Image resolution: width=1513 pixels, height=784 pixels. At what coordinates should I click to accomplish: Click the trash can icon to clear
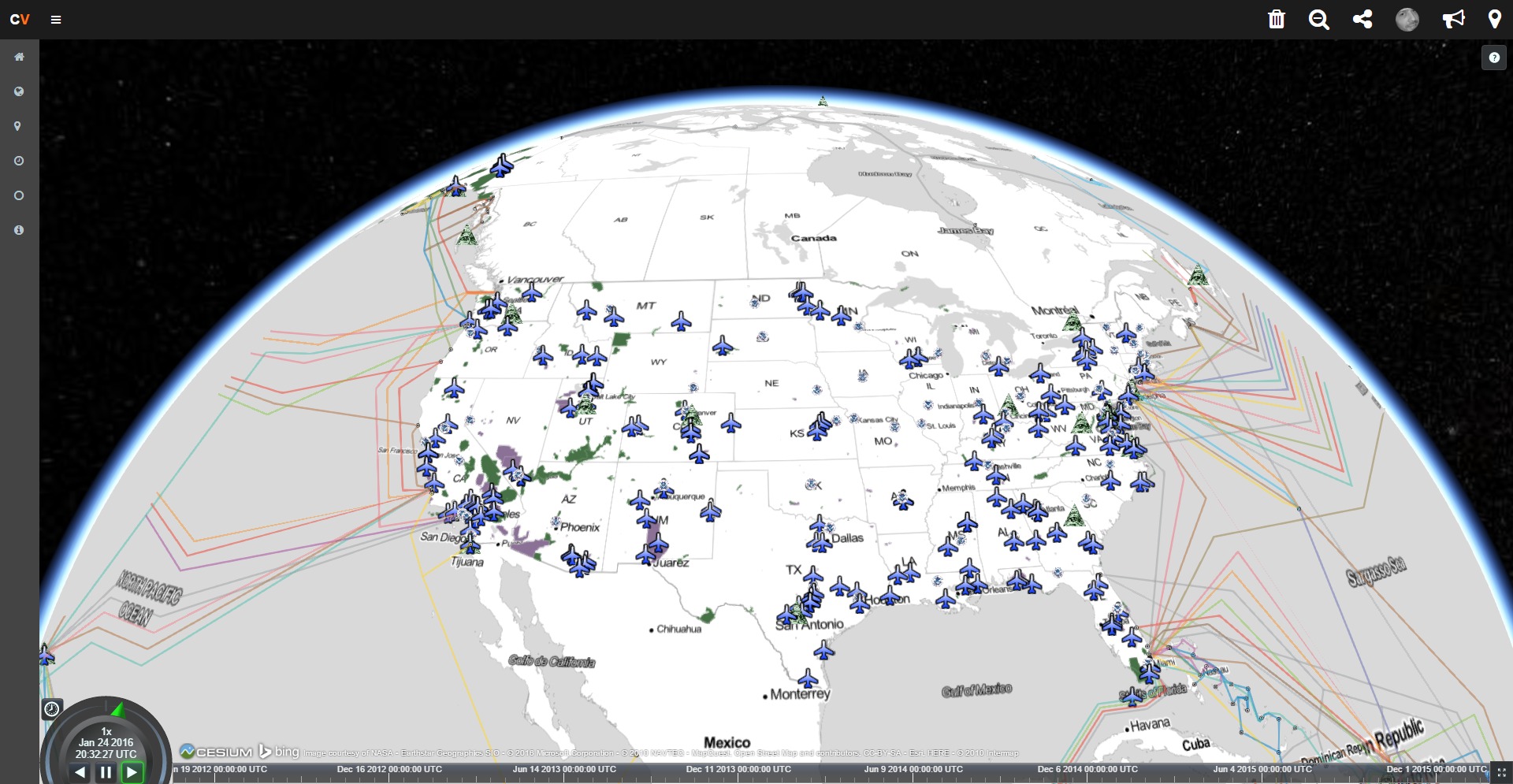1277,19
